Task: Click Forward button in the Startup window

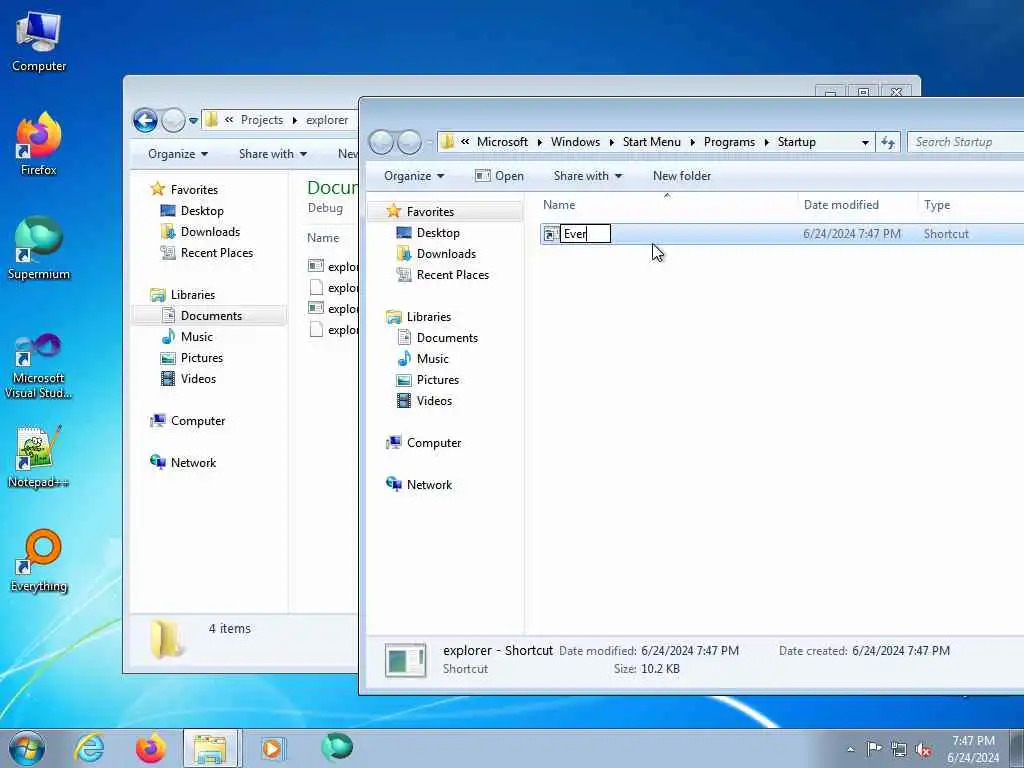Action: (x=409, y=142)
